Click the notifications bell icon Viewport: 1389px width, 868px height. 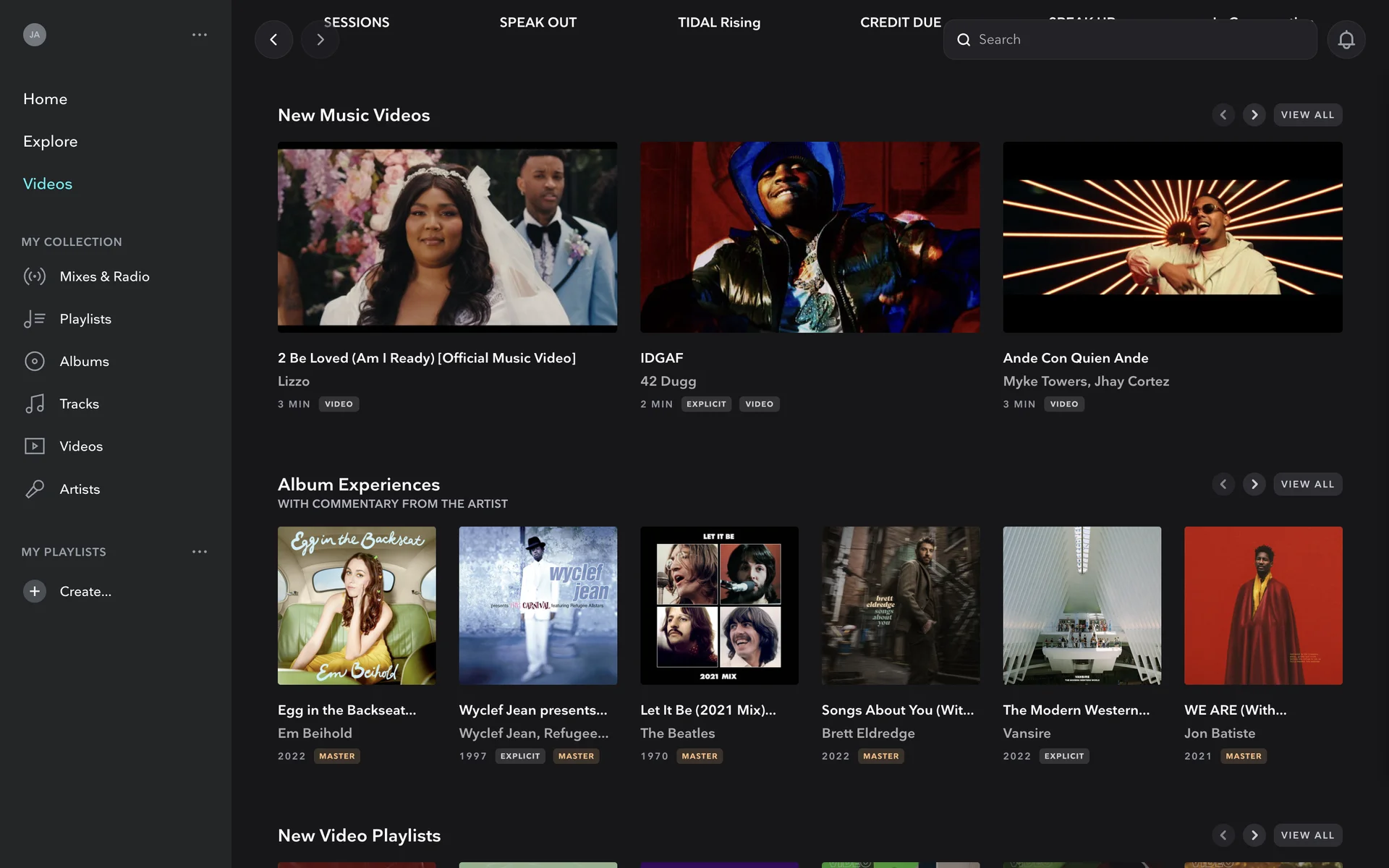(1346, 40)
